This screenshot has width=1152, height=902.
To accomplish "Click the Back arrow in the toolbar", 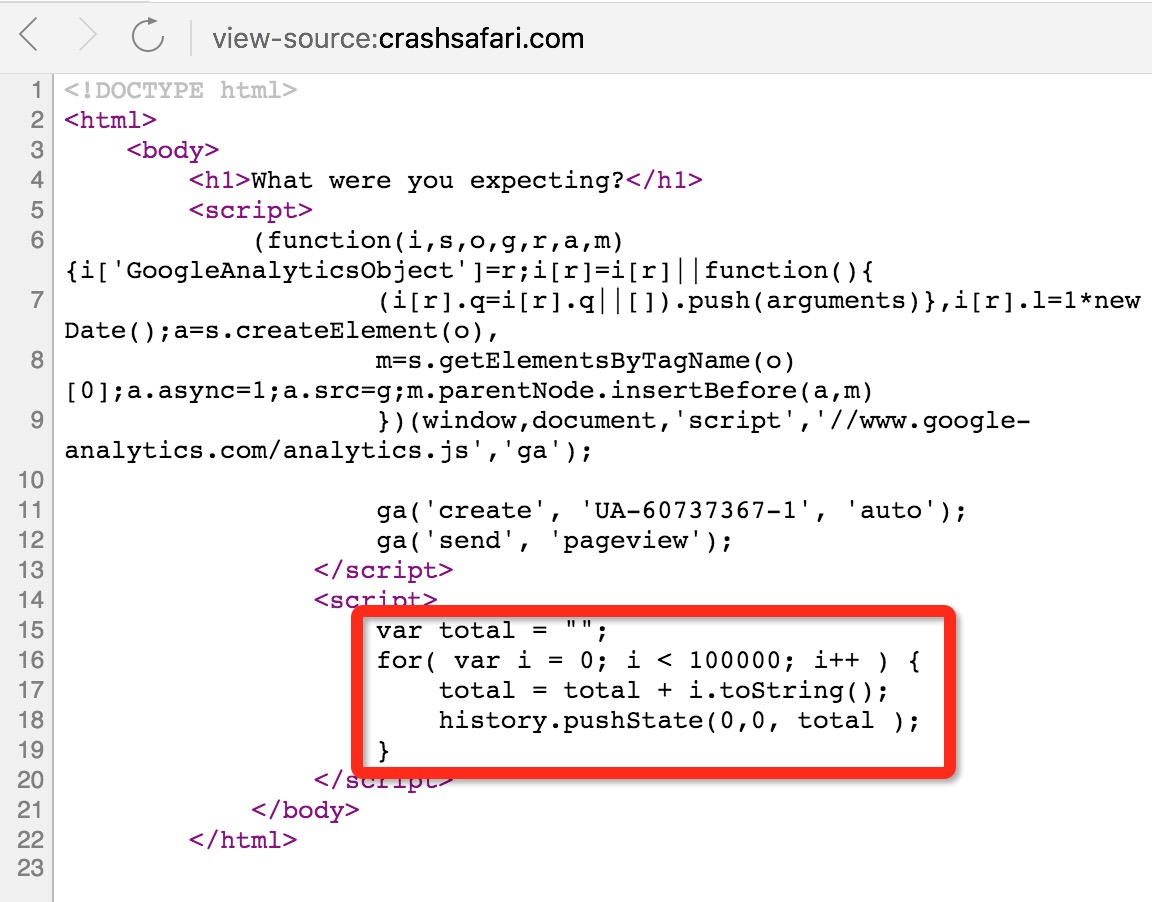I will 29,35.
